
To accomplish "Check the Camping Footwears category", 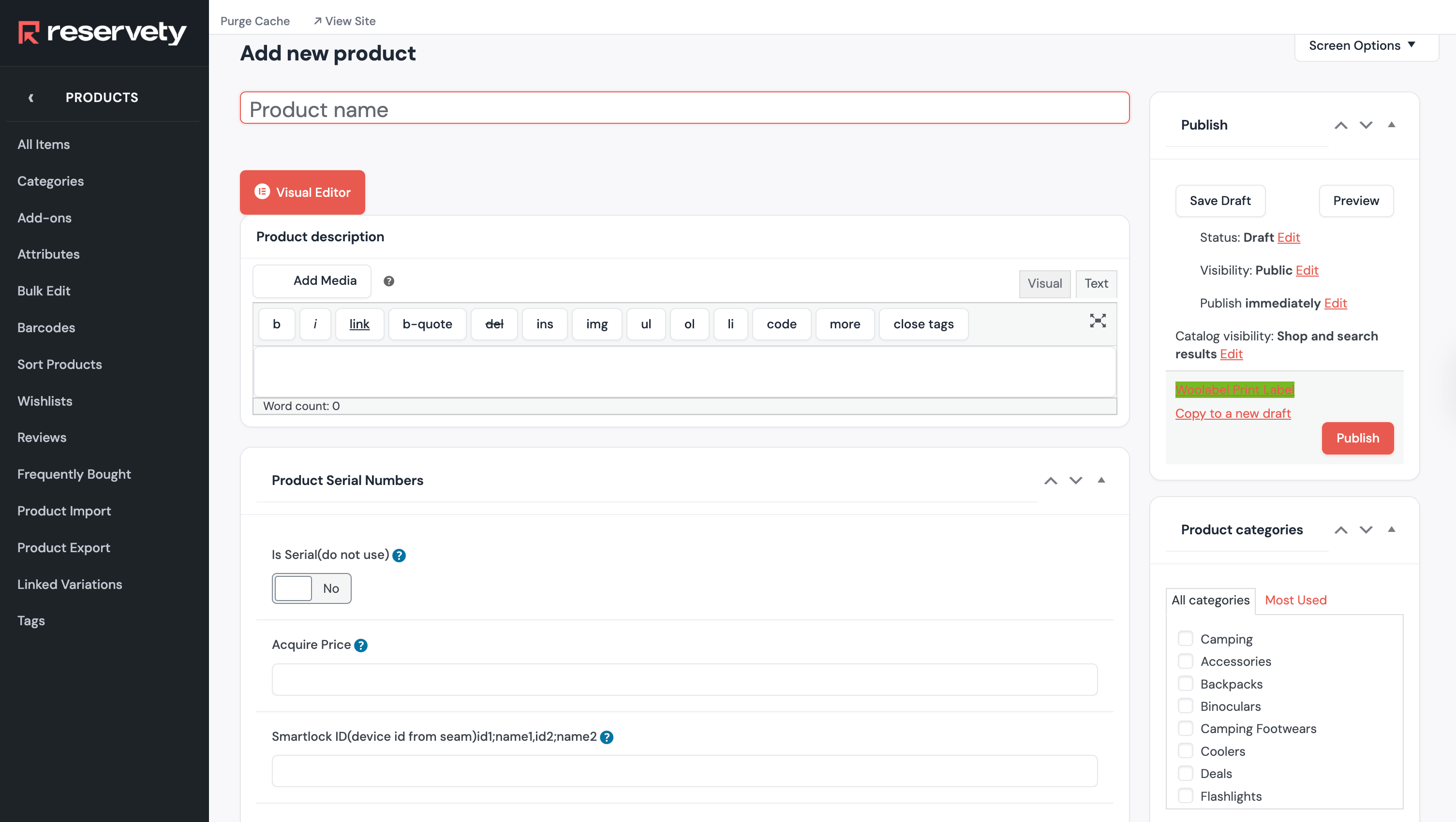I will point(1185,729).
